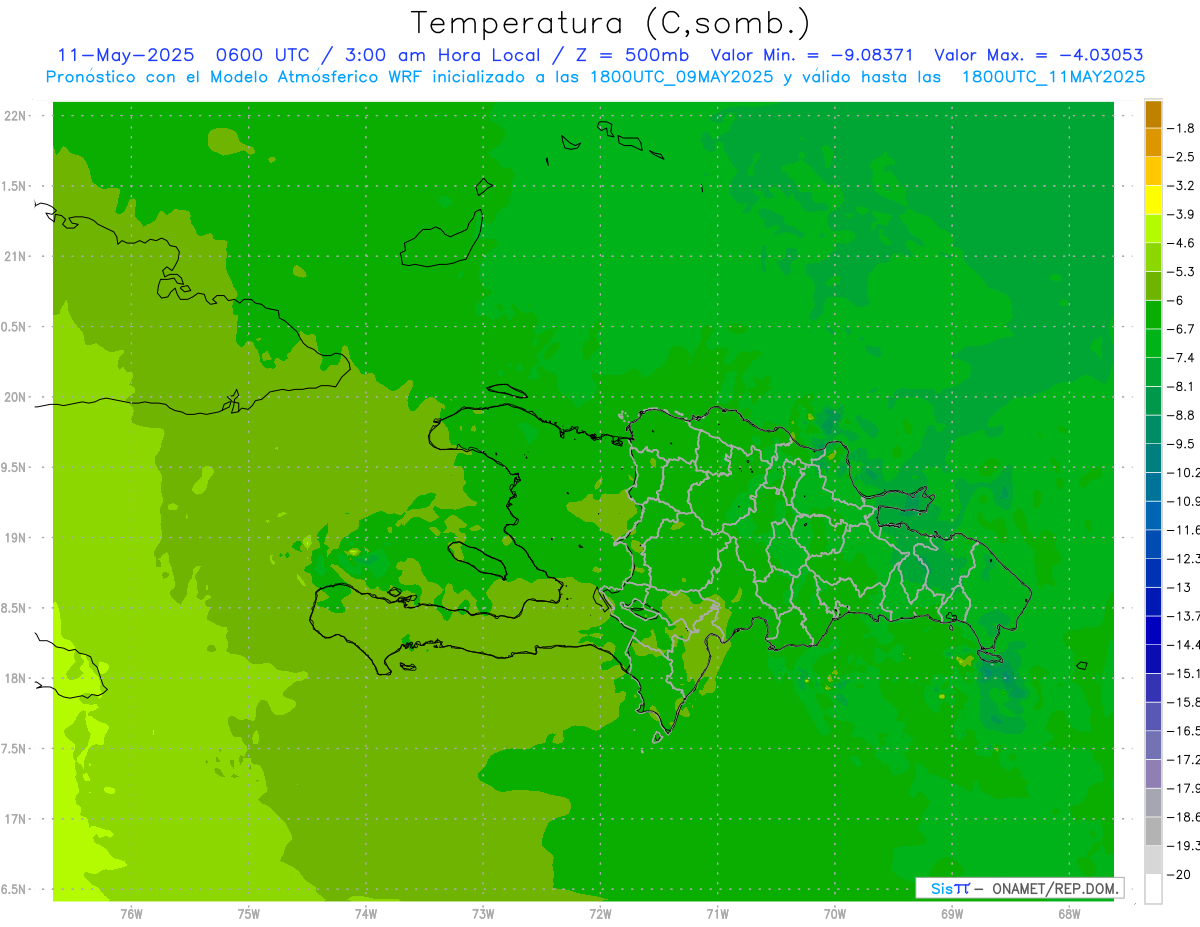Click the '74W' longitude label

click(366, 914)
